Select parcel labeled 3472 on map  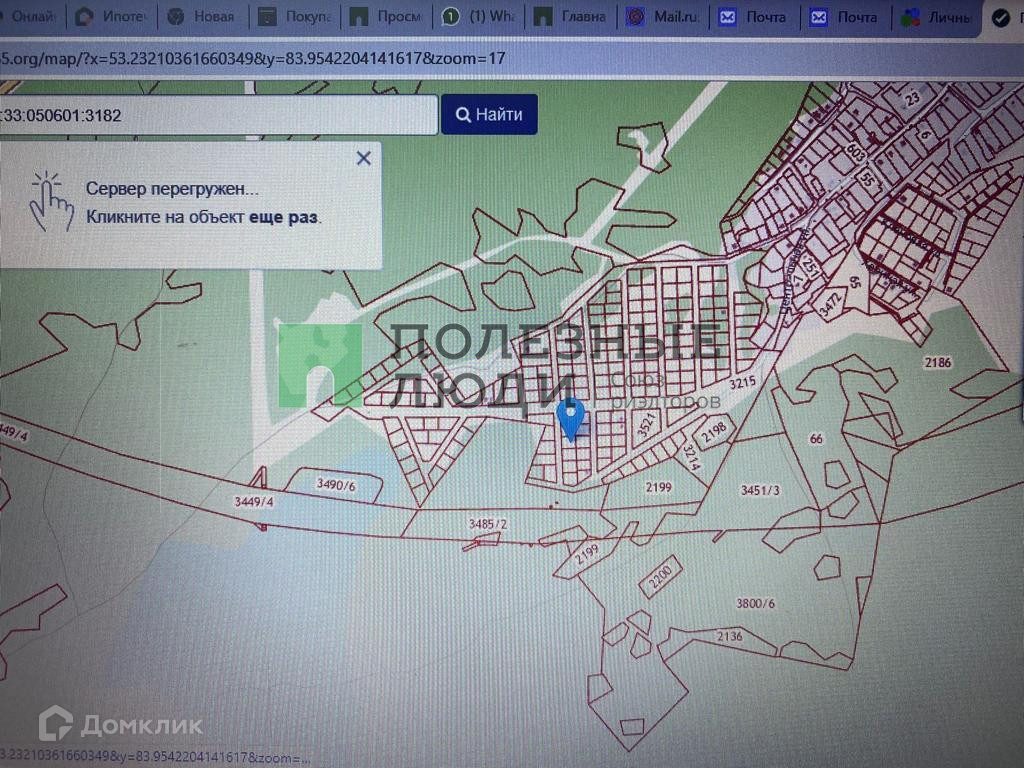(x=830, y=304)
